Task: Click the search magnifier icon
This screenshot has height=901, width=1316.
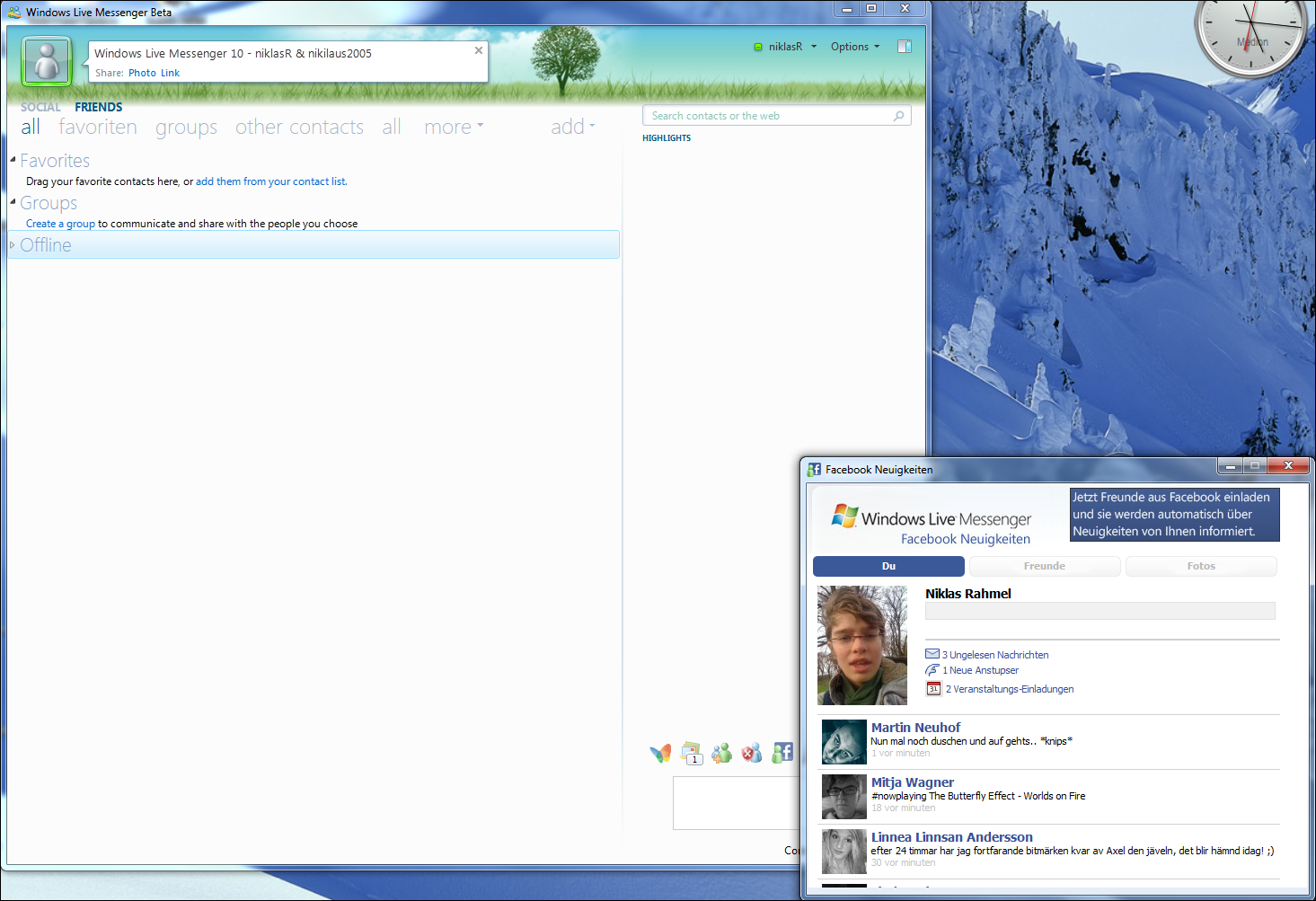Action: pos(898,116)
